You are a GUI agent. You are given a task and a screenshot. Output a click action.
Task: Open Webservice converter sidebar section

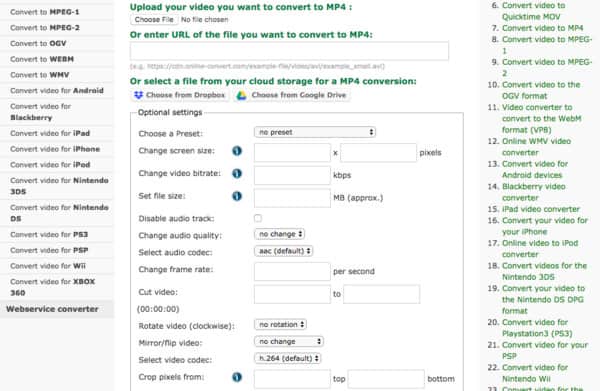[52, 309]
